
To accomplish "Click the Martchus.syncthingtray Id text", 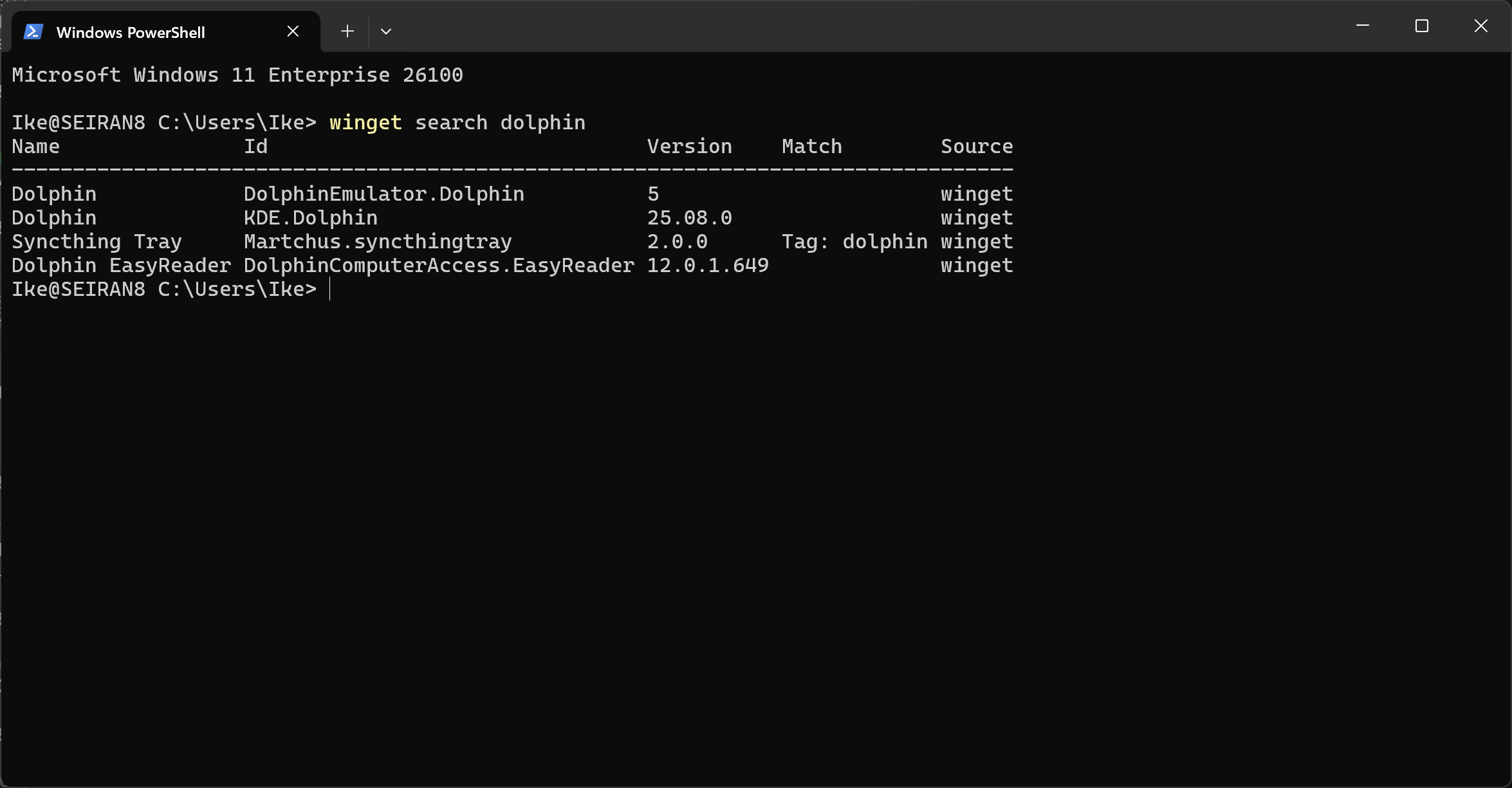I will tap(378, 242).
